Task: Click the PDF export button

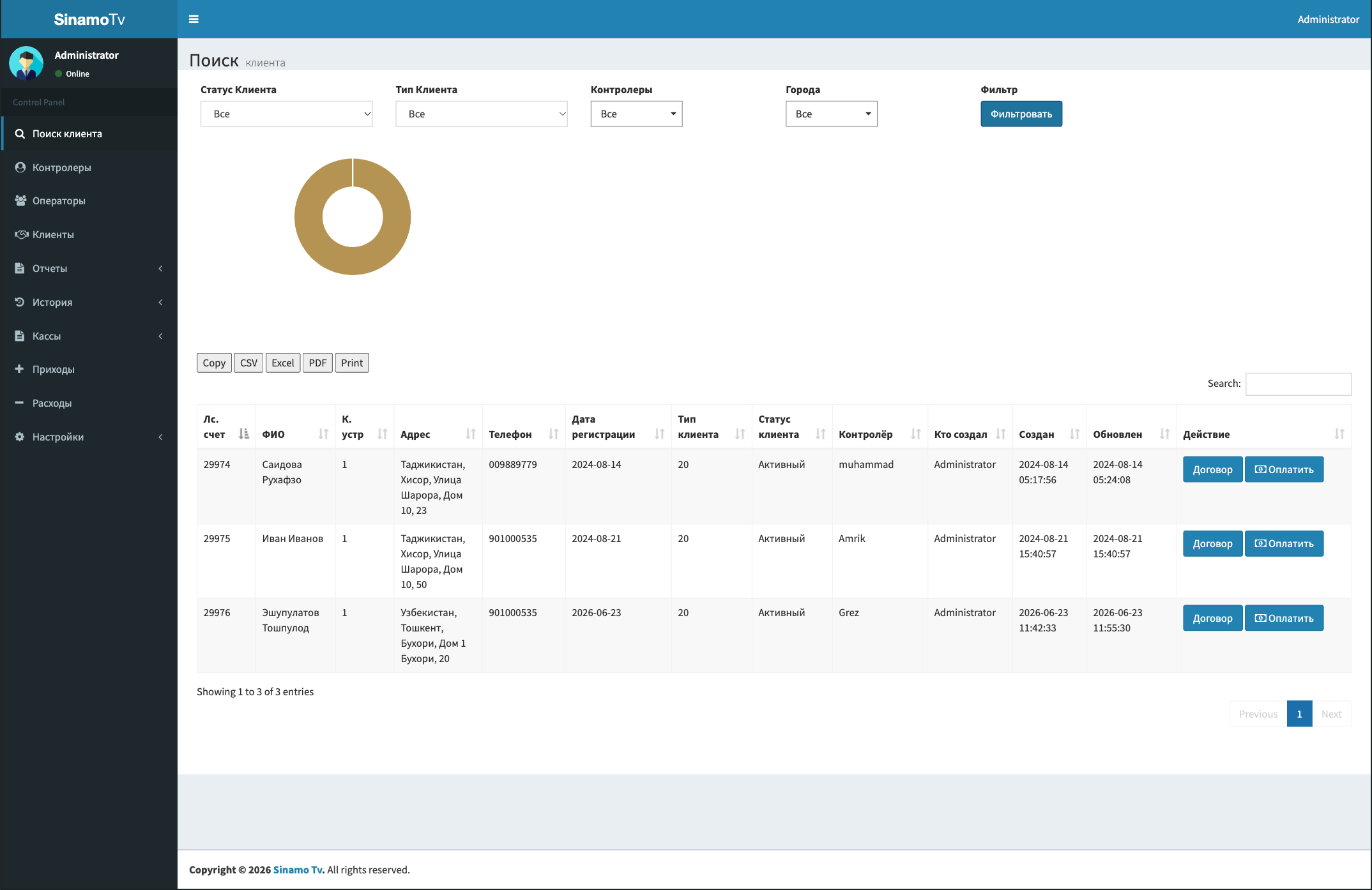Action: click(317, 363)
